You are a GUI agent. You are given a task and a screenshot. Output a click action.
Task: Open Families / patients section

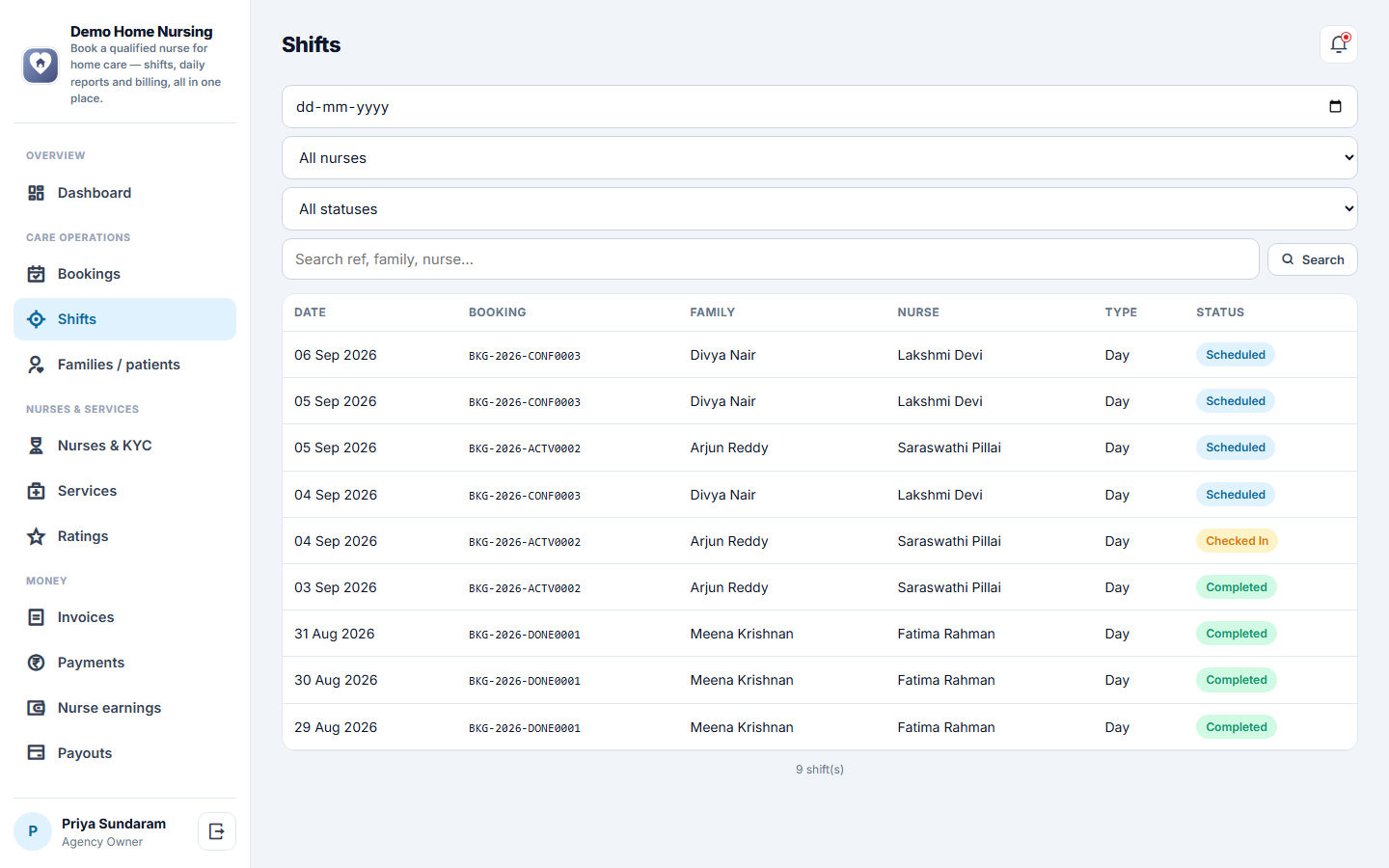point(124,365)
